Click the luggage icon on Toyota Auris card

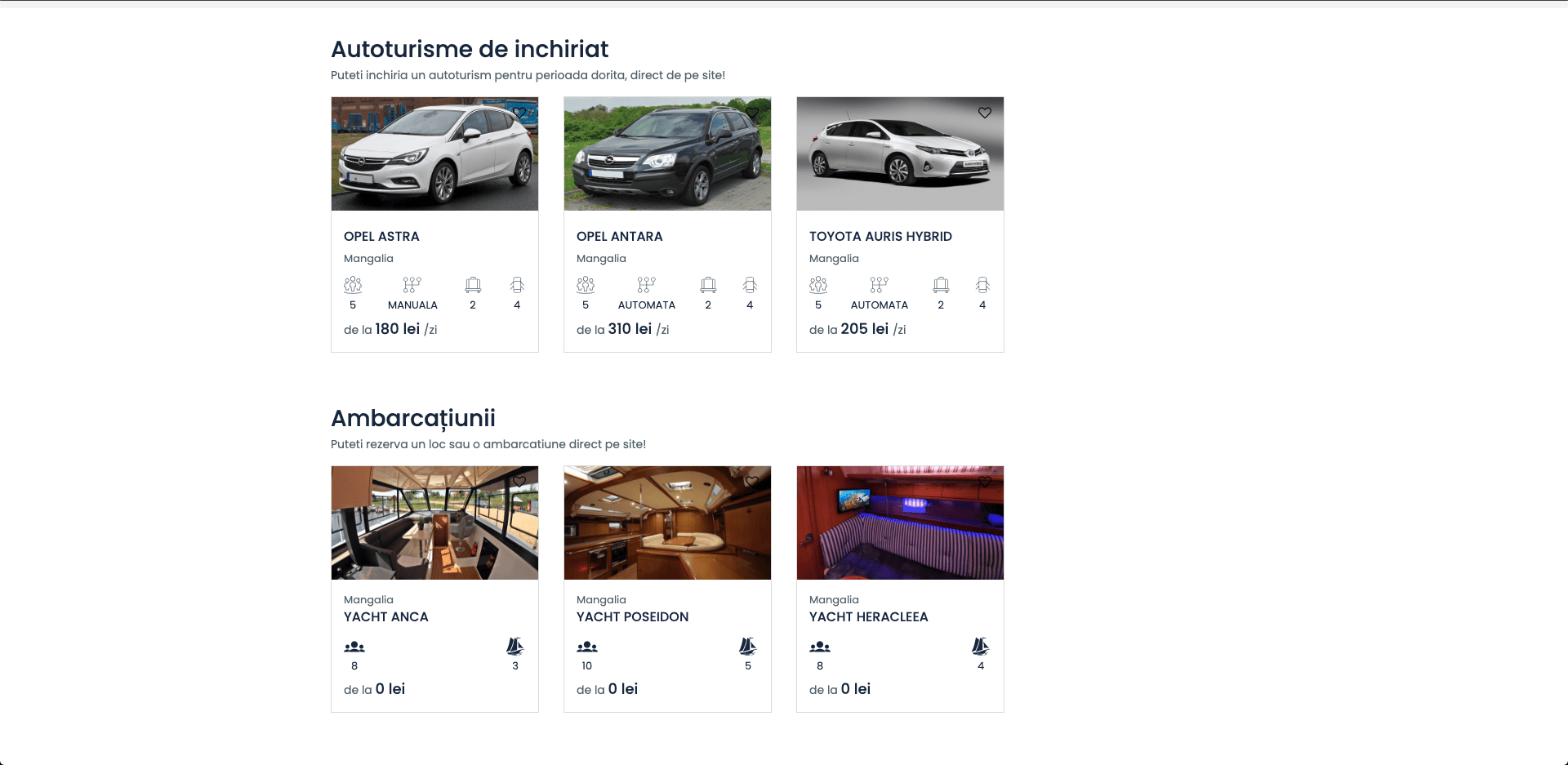pyautogui.click(x=941, y=285)
